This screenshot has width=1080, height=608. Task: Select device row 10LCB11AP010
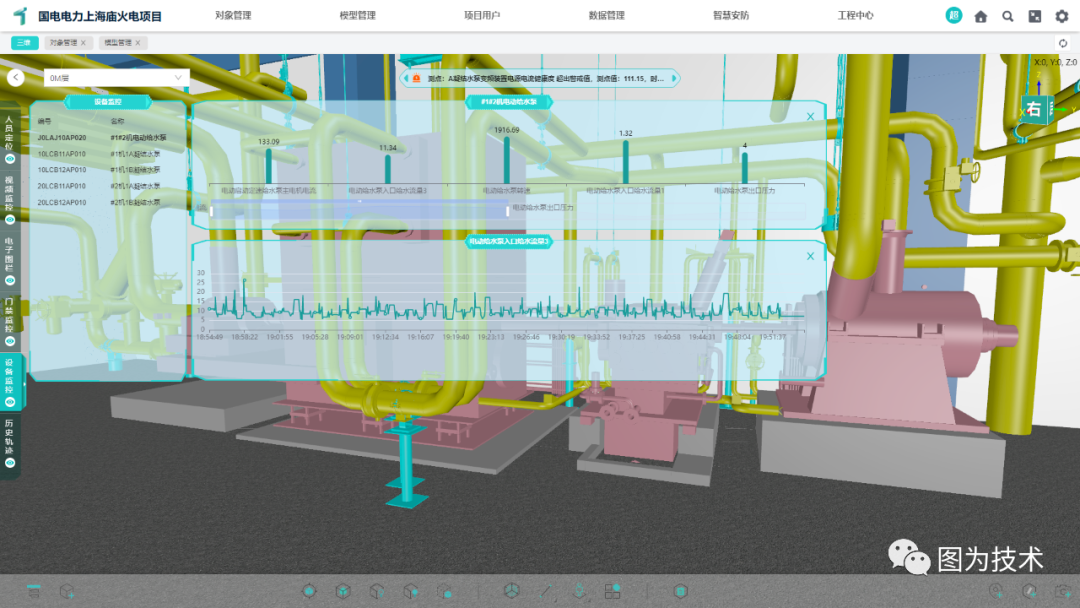(x=62, y=154)
